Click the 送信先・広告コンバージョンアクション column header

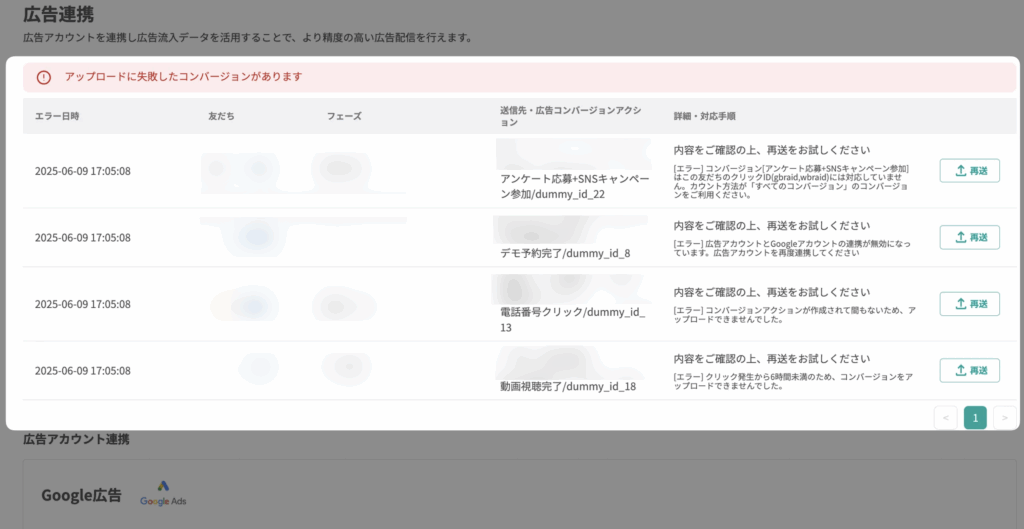pos(570,116)
